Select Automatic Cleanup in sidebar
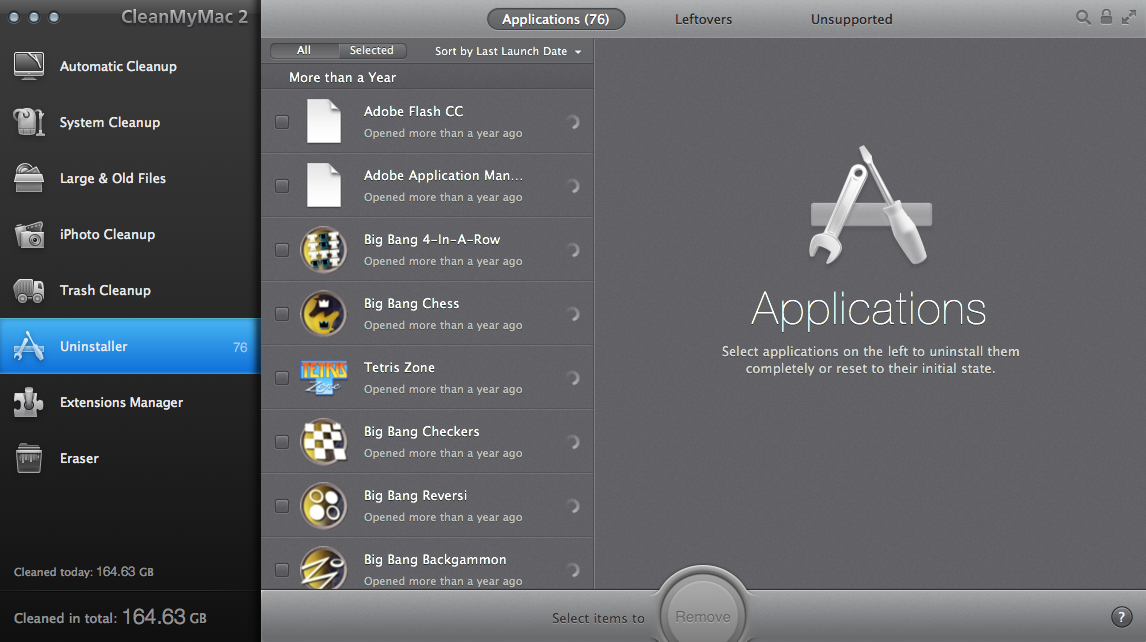Screen dimensions: 1146x642 130,66
